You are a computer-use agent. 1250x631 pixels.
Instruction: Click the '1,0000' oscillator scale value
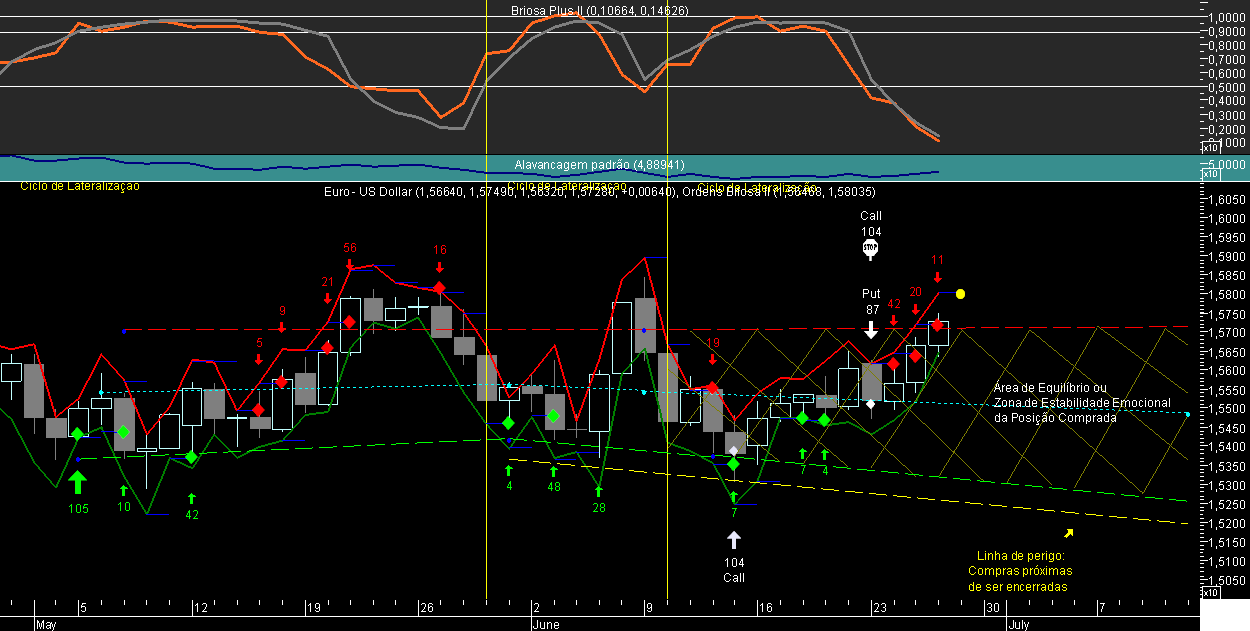[x=1225, y=18]
